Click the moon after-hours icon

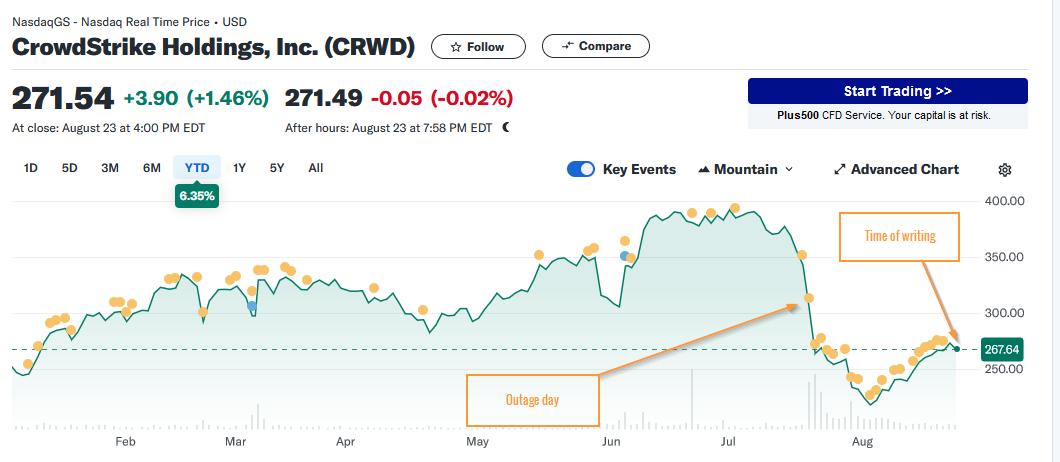coord(506,127)
